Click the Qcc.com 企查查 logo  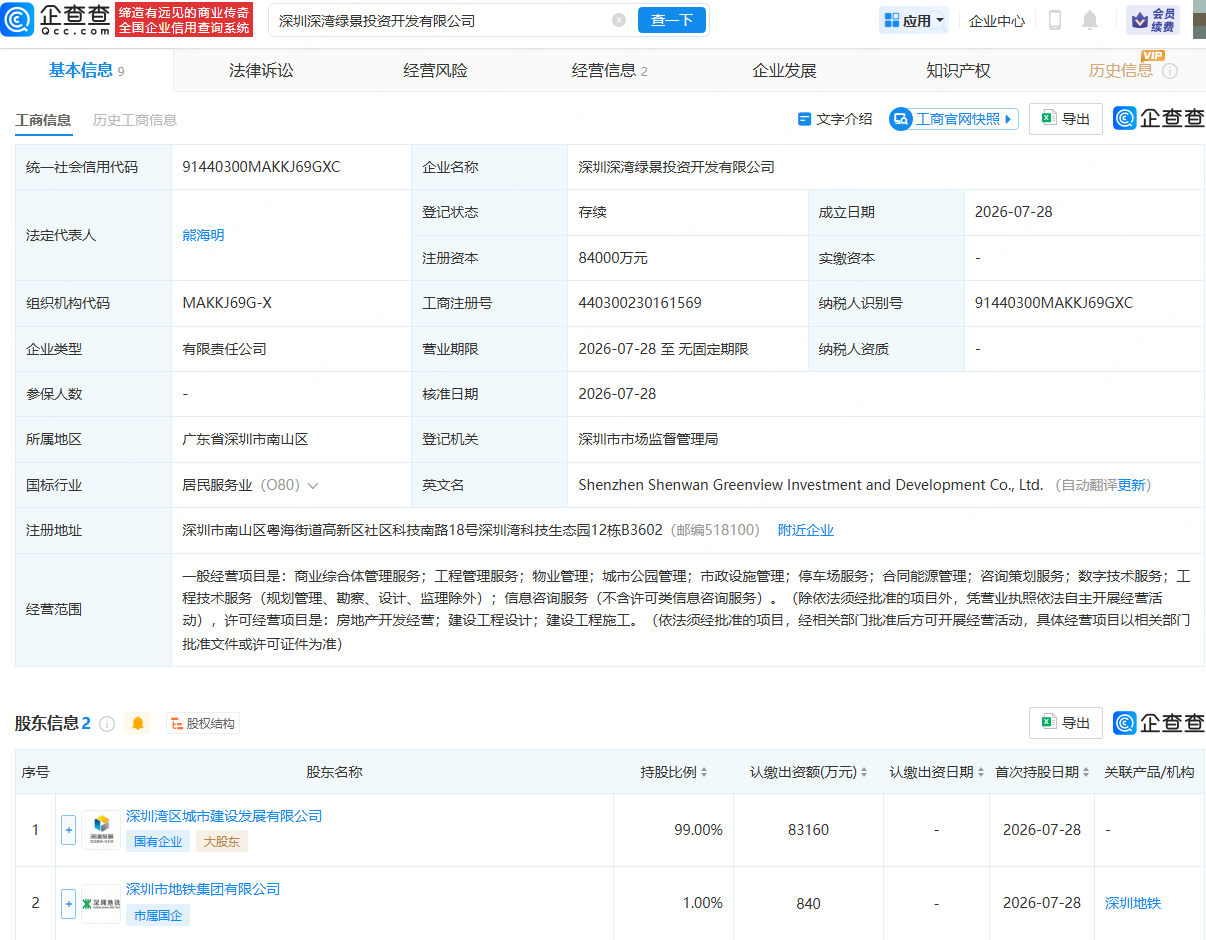(54, 19)
